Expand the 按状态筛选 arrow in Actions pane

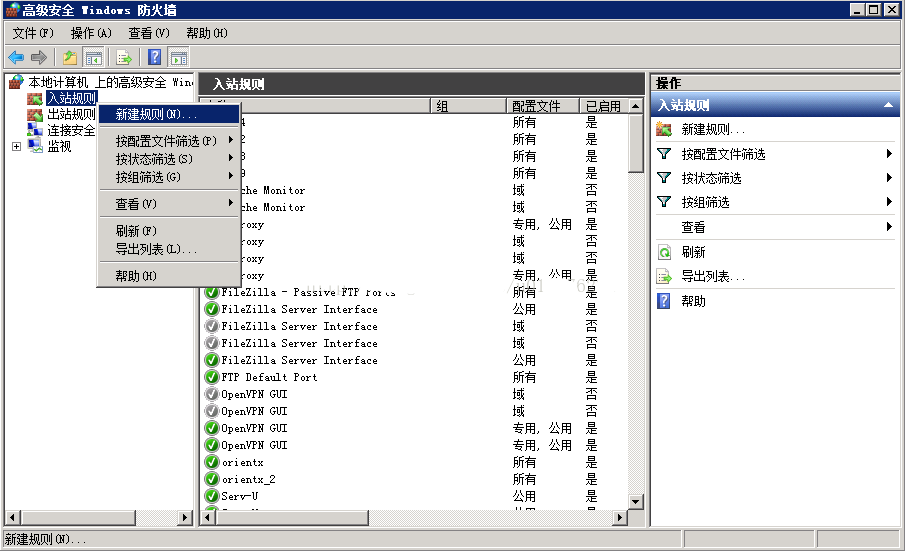click(889, 178)
